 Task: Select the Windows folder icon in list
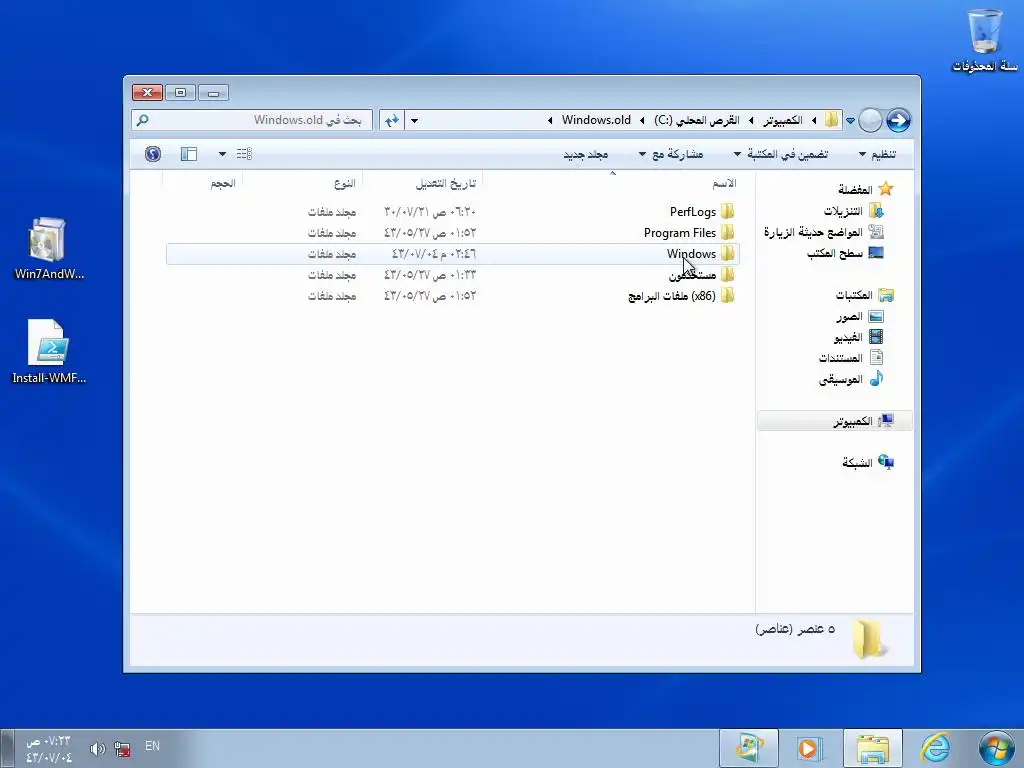728,253
